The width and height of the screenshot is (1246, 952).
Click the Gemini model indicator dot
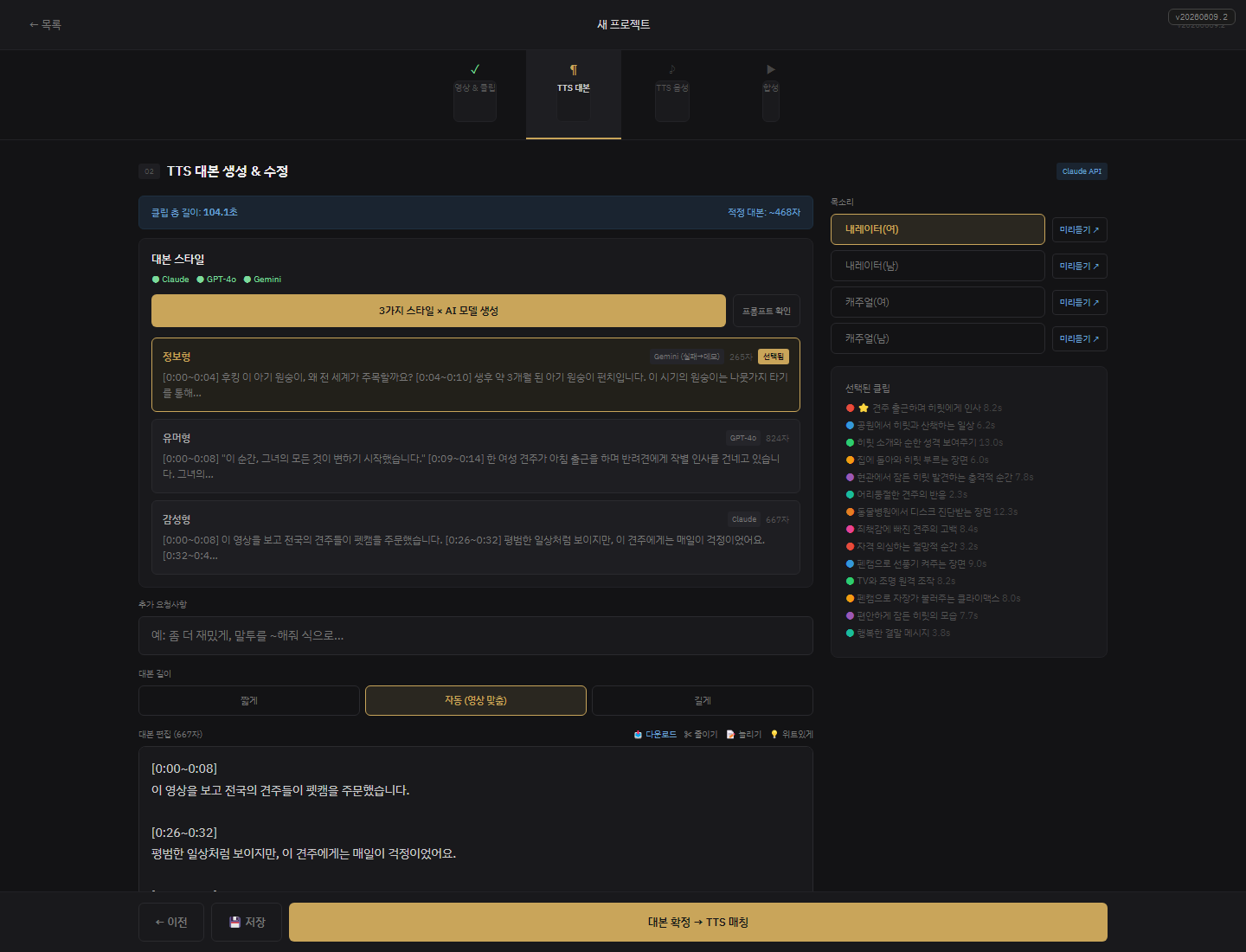(247, 280)
